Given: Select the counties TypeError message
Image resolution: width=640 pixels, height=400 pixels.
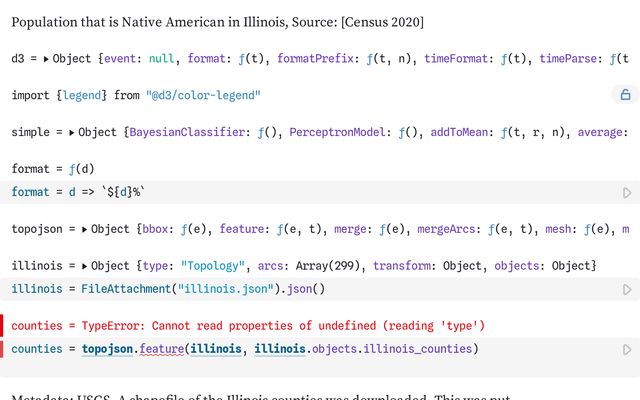Looking at the screenshot, I should [248, 326].
